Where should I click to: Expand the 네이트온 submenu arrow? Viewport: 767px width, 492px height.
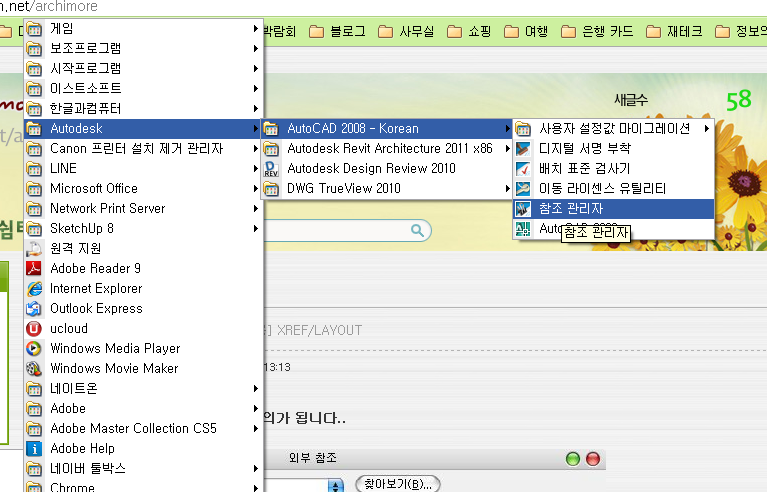click(x=255, y=389)
